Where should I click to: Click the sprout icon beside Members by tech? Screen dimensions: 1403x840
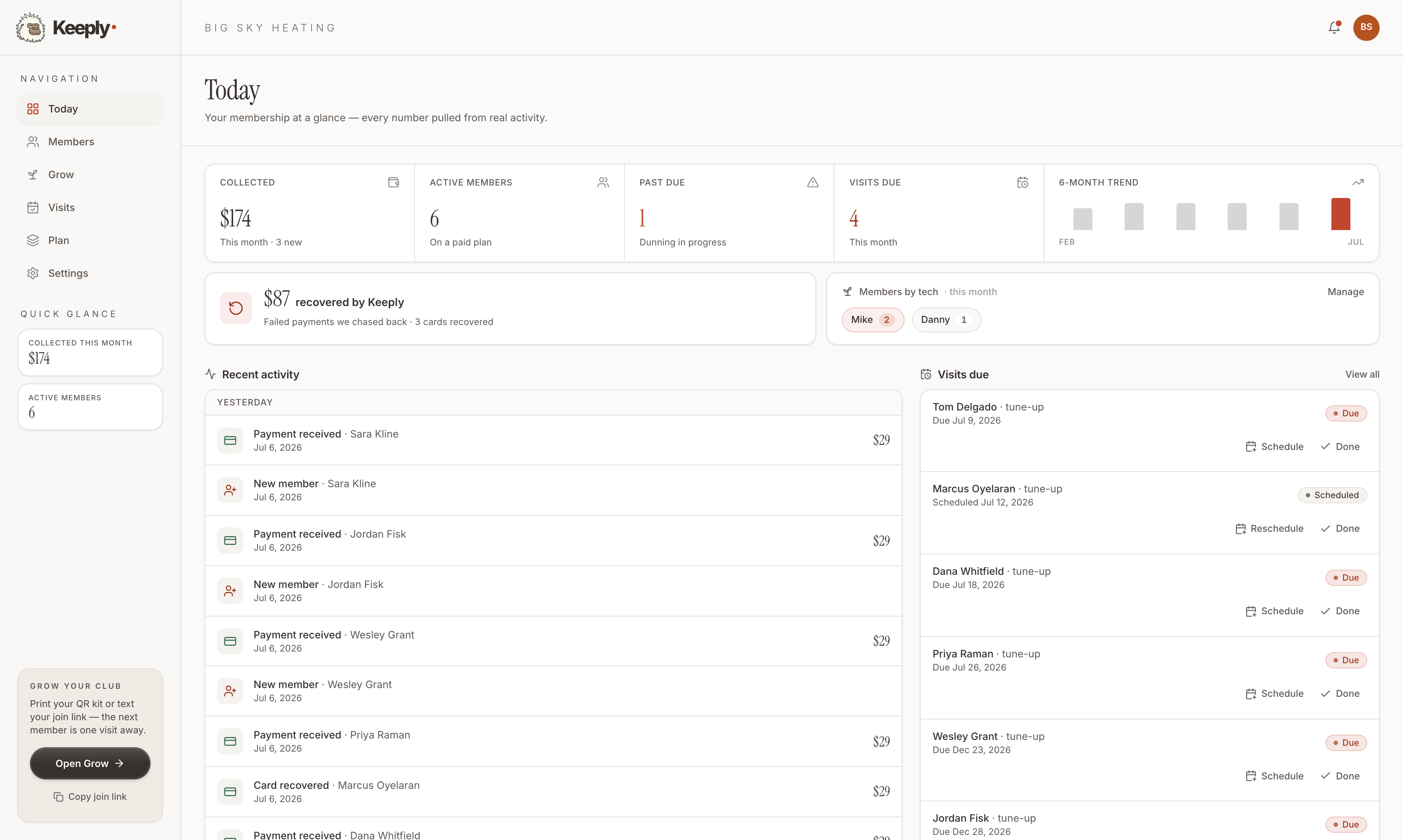tap(847, 291)
